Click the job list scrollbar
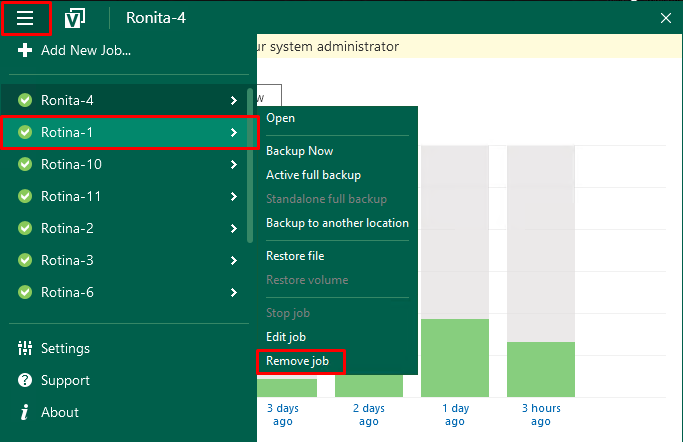683x442 pixels. click(250, 165)
